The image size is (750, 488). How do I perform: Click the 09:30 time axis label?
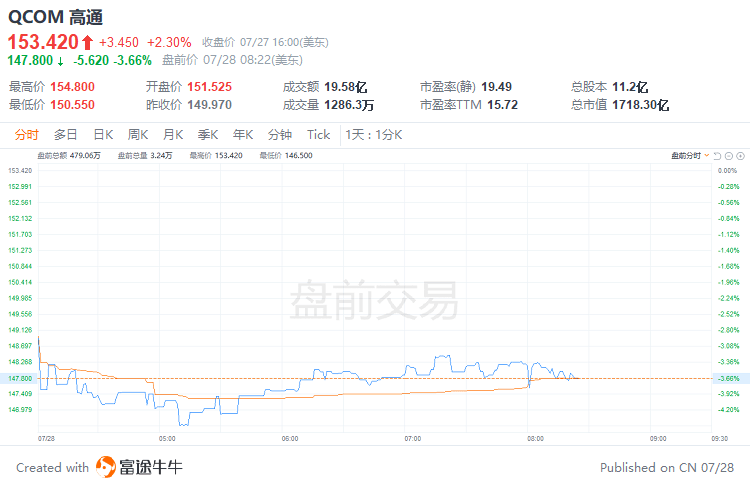click(719, 438)
